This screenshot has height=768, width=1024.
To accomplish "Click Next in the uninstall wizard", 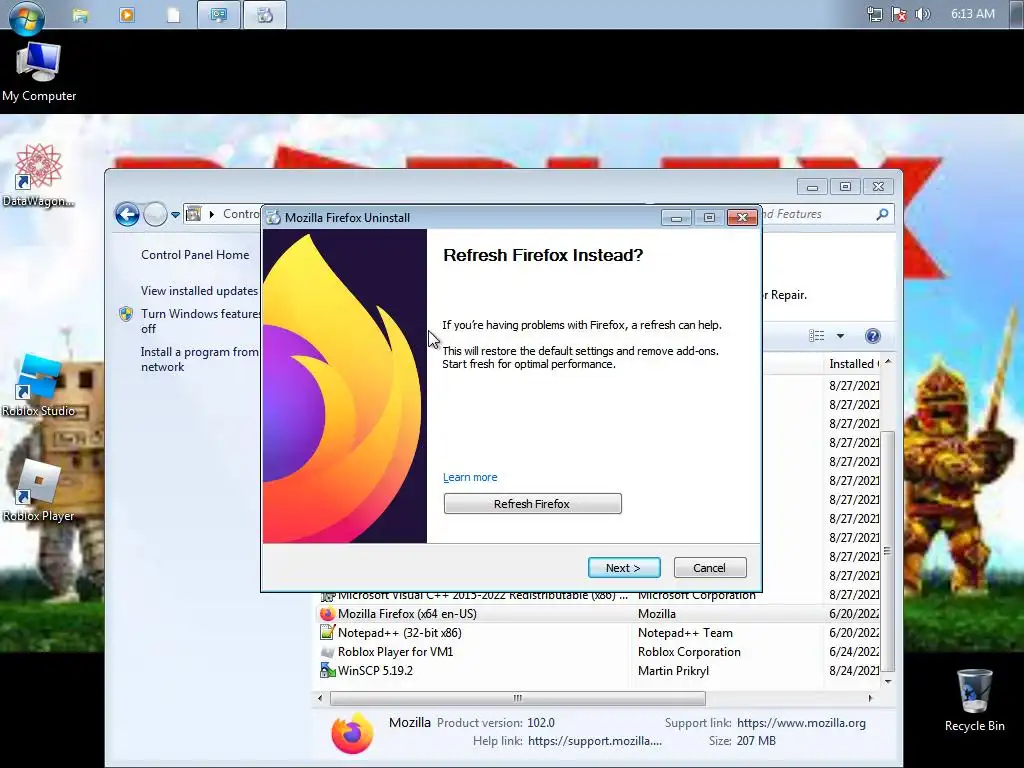I will coord(624,568).
